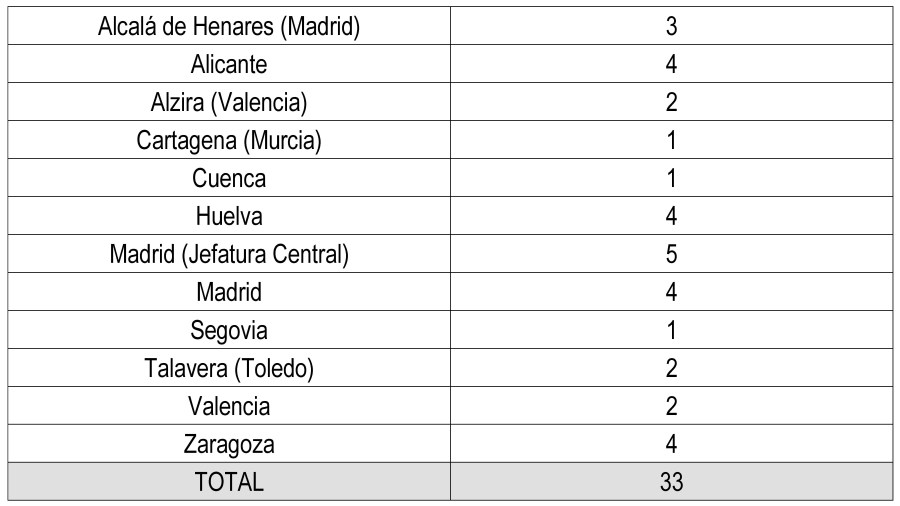This screenshot has height=506, width=900.
Task: Click the Zaragoza cell
Action: [x=229, y=444]
